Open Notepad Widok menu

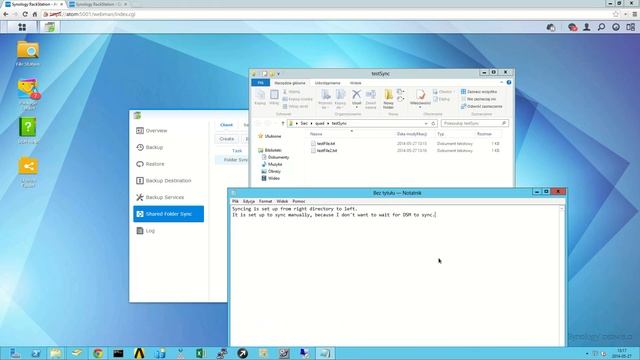282,201
